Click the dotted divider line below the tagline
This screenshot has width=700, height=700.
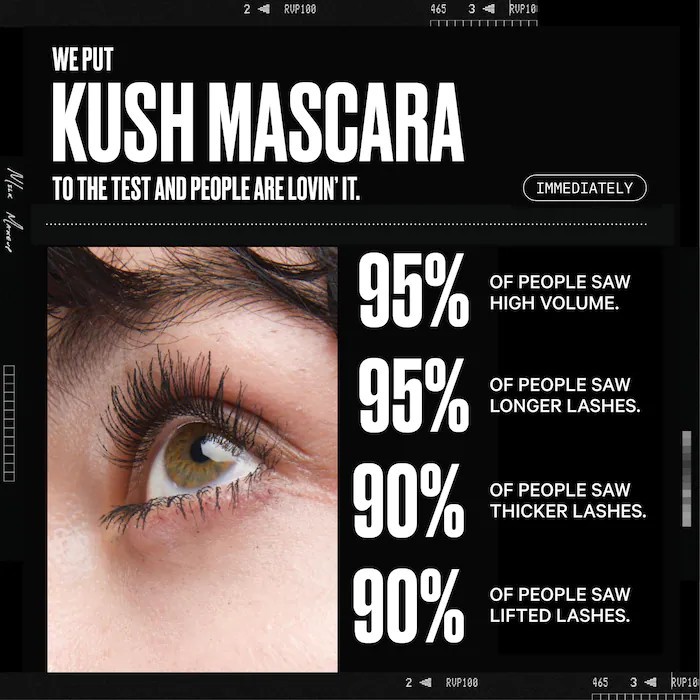pyautogui.click(x=346, y=224)
